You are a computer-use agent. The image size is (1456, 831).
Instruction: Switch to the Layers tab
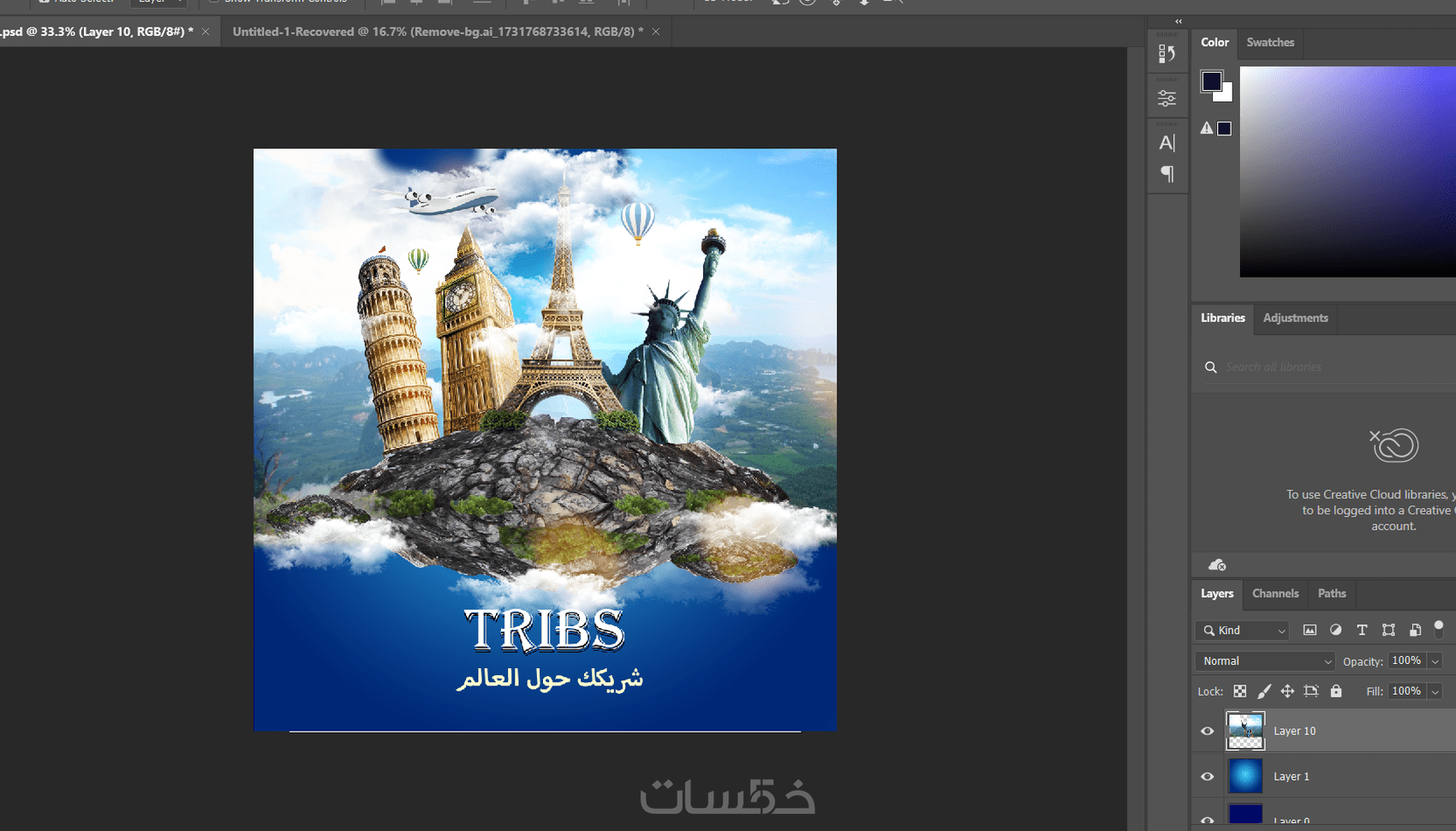1217,594
